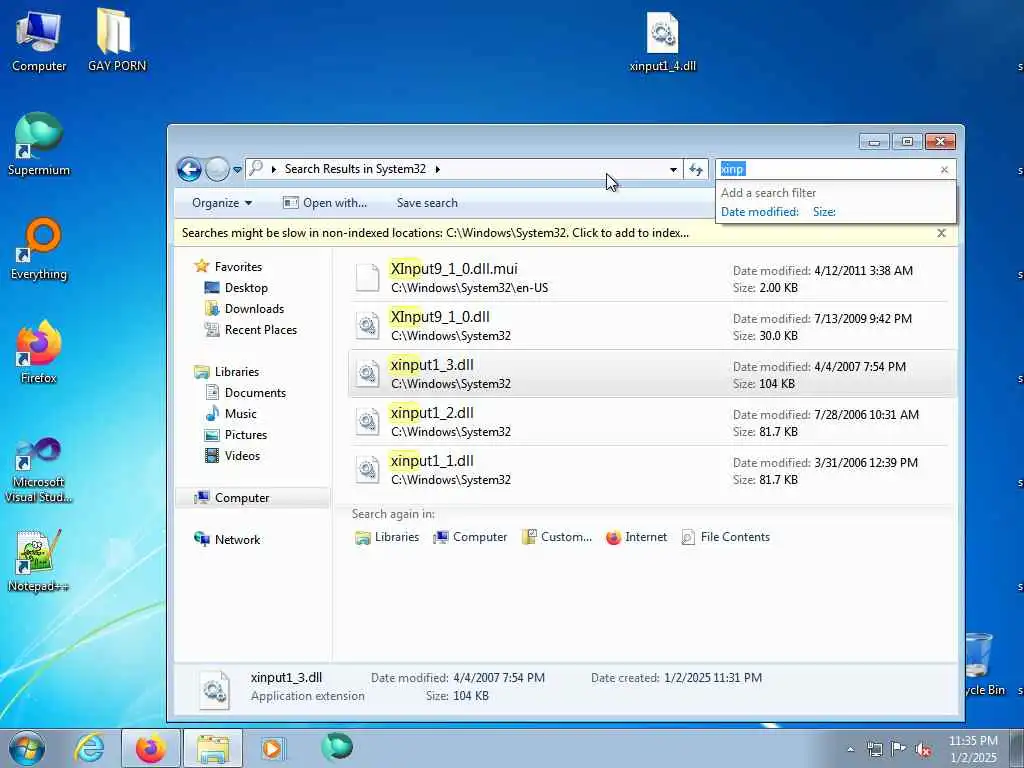The height and width of the screenshot is (768, 1024).
Task: Open the Recycle Bin on desktop
Action: click(x=984, y=663)
